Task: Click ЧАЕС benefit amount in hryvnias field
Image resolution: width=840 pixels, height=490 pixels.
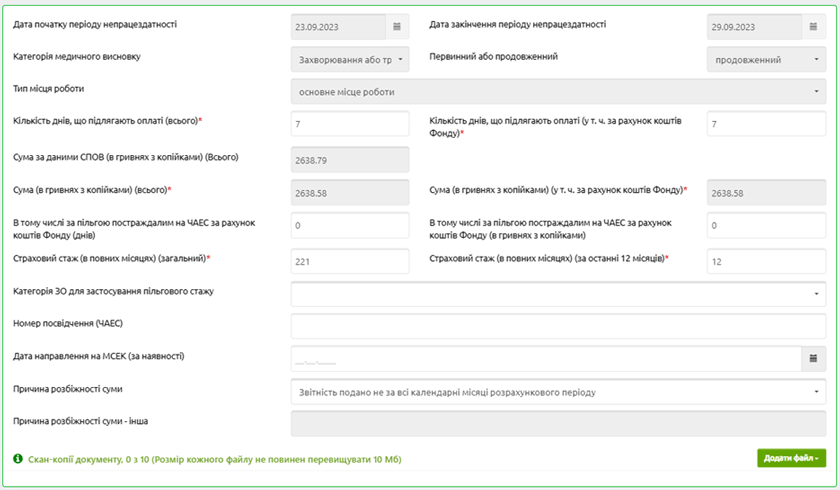Action: (x=766, y=226)
